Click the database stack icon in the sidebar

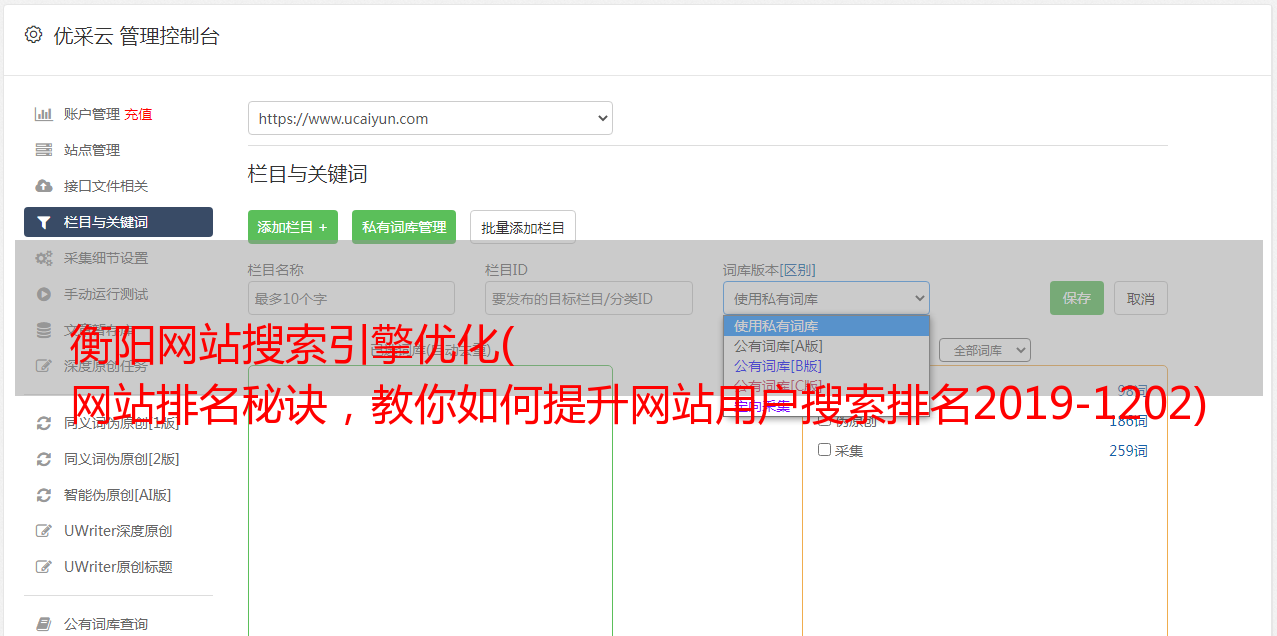tap(44, 330)
